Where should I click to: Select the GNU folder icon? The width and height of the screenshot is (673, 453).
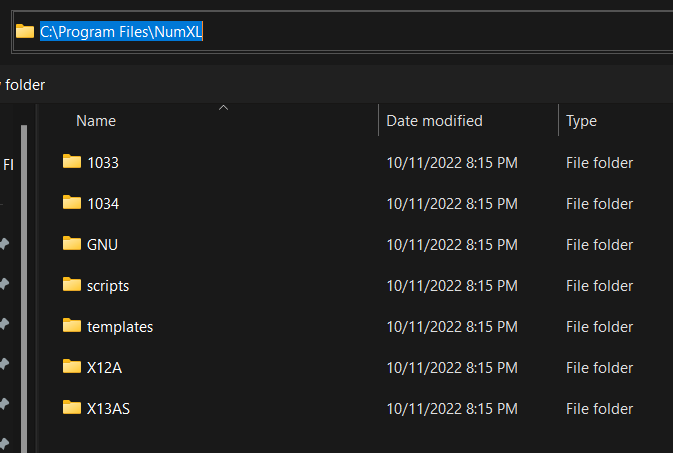click(72, 243)
